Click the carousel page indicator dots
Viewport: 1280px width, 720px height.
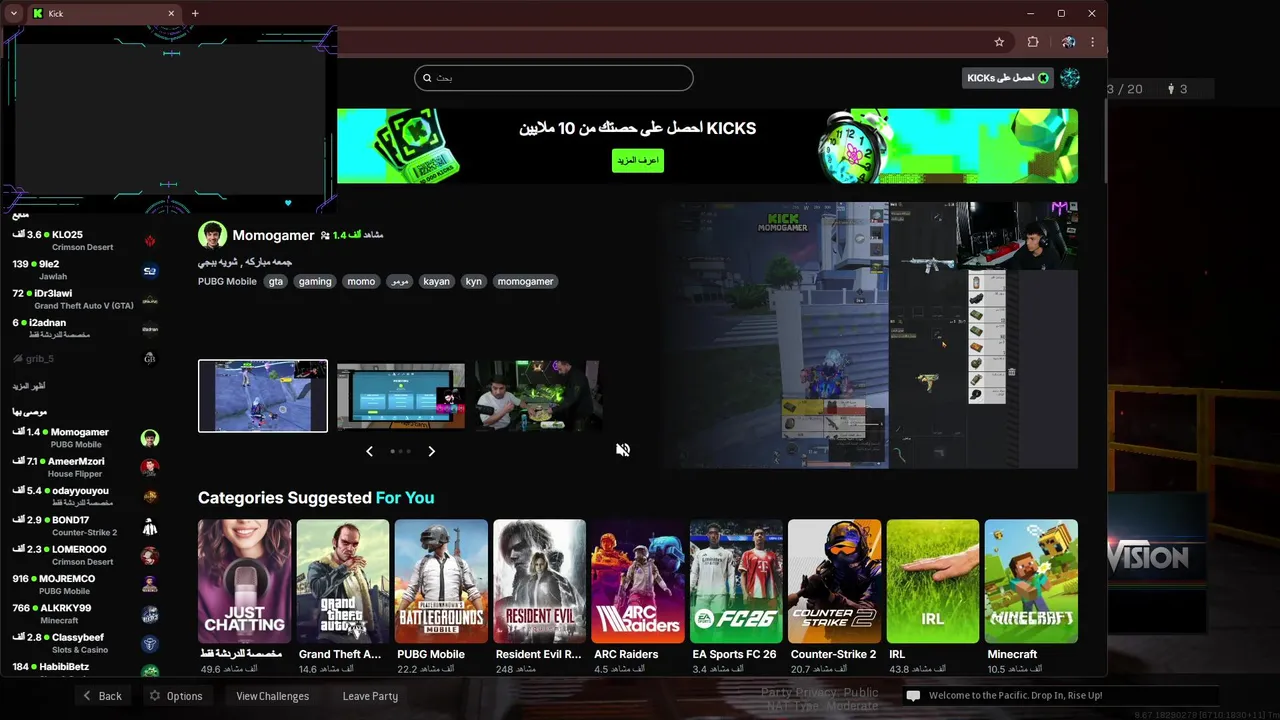(x=400, y=451)
